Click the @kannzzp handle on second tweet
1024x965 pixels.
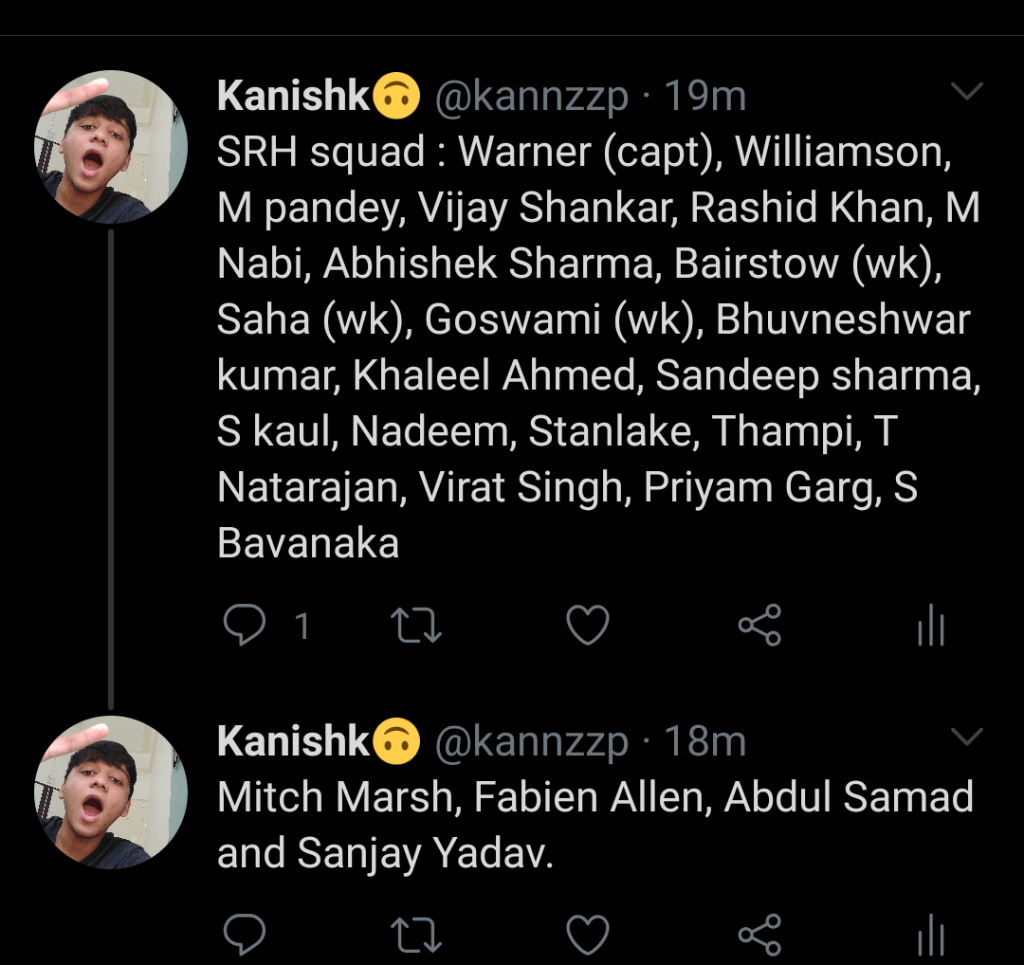[x=531, y=742]
